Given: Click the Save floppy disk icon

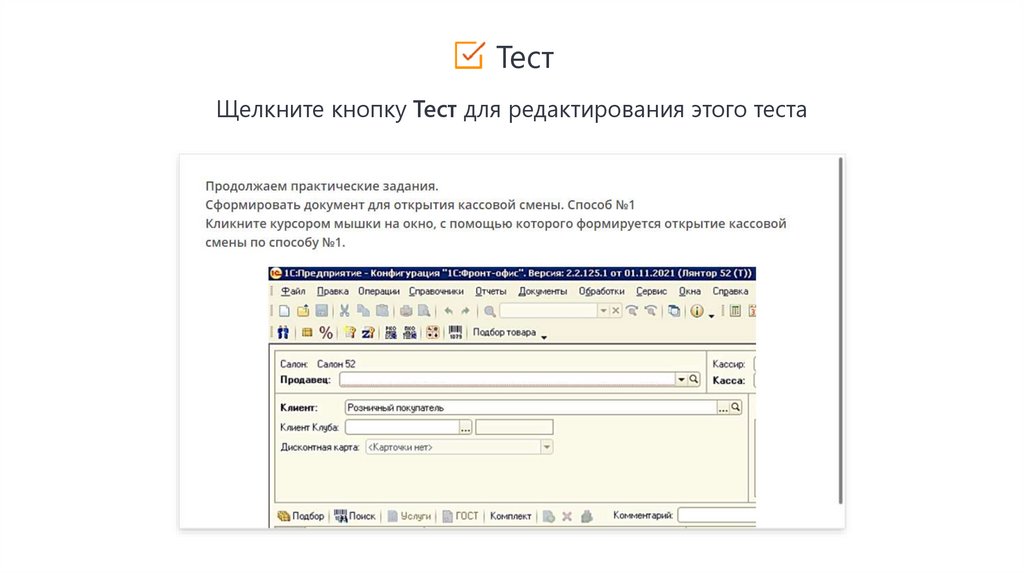Looking at the screenshot, I should coord(322,311).
